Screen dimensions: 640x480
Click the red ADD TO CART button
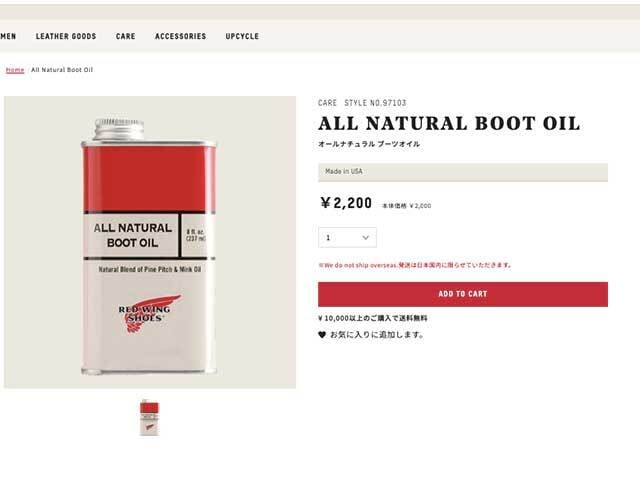tap(463, 294)
